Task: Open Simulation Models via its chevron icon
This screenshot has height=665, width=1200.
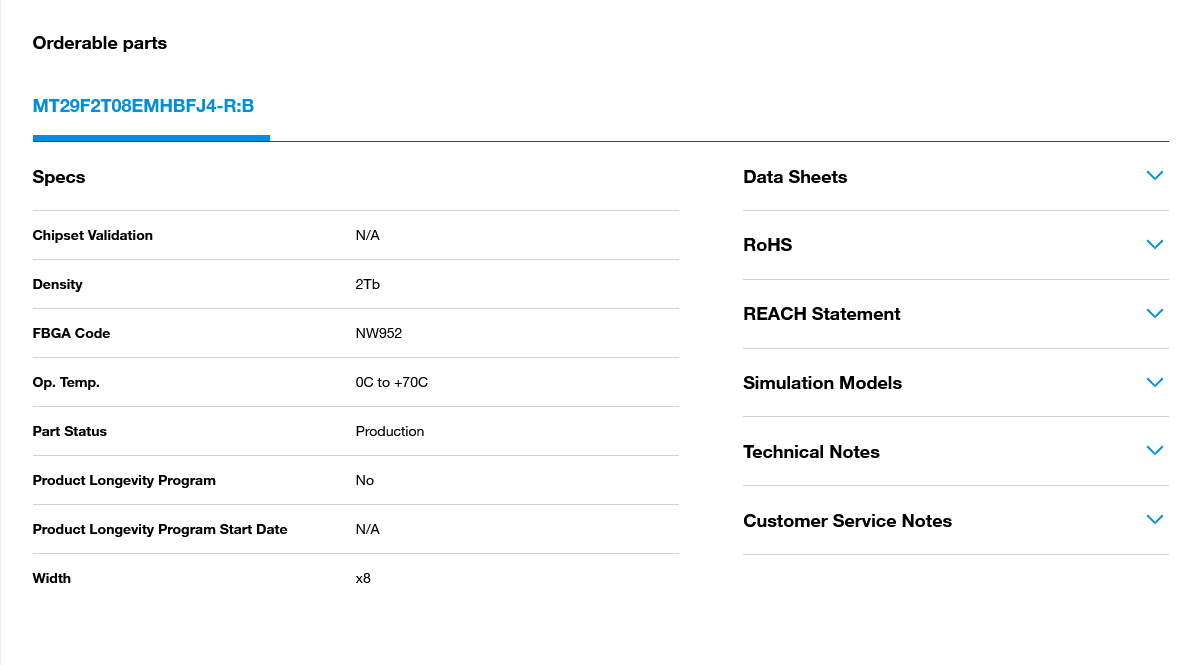Action: 1155,383
